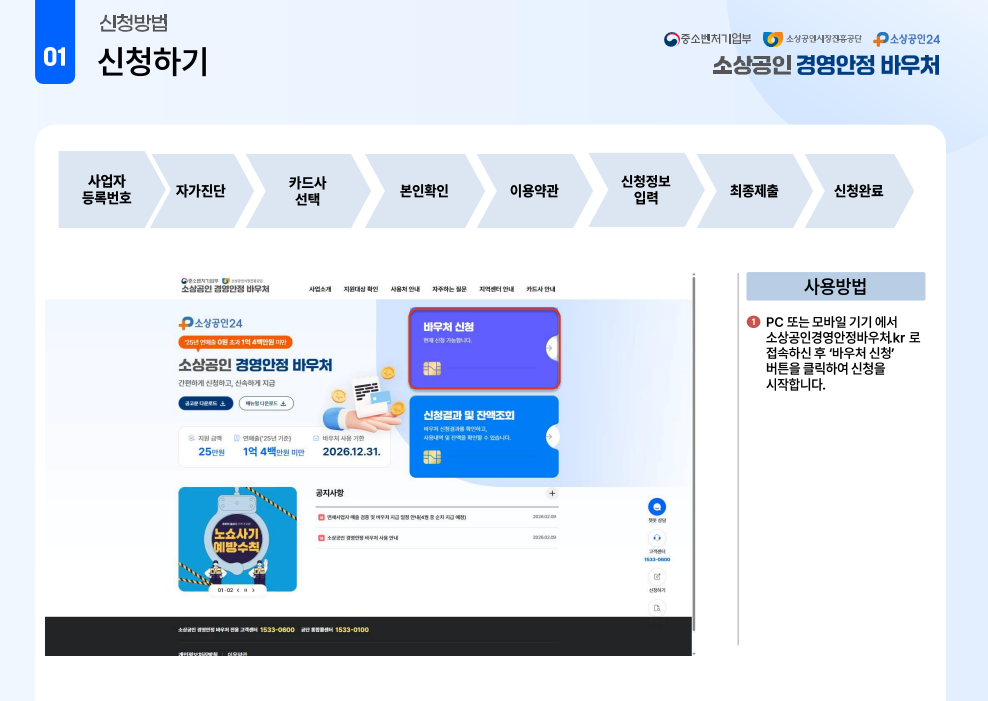Viewport: 988px width, 701px height.
Task: Click the 신청완료 step arrow
Action: 858,191
